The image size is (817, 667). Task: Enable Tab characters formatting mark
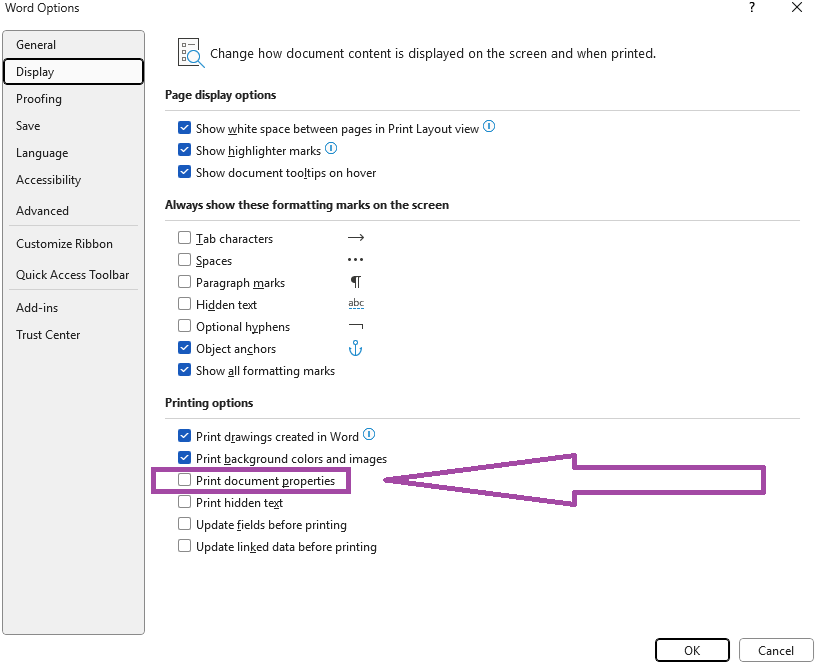point(184,238)
